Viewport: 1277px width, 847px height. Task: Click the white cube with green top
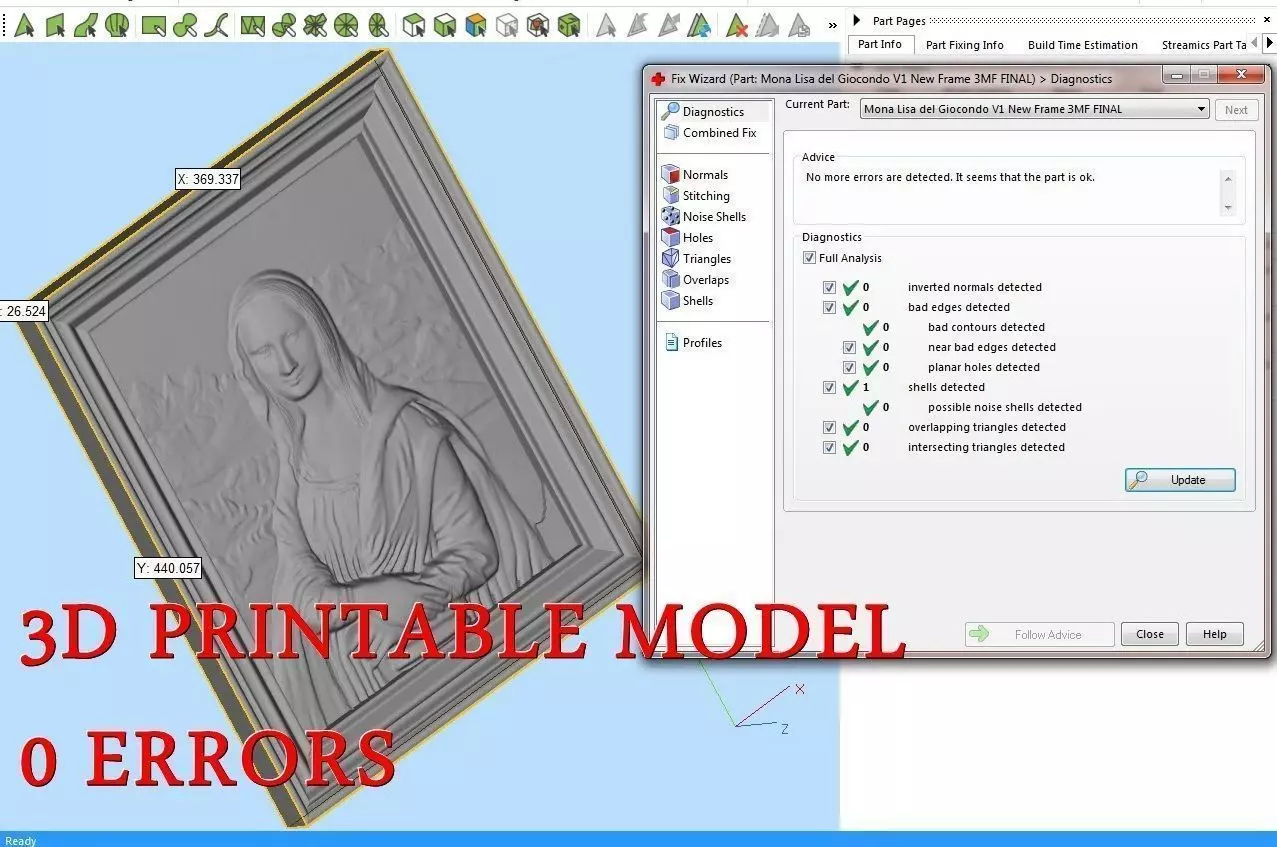coord(413,25)
